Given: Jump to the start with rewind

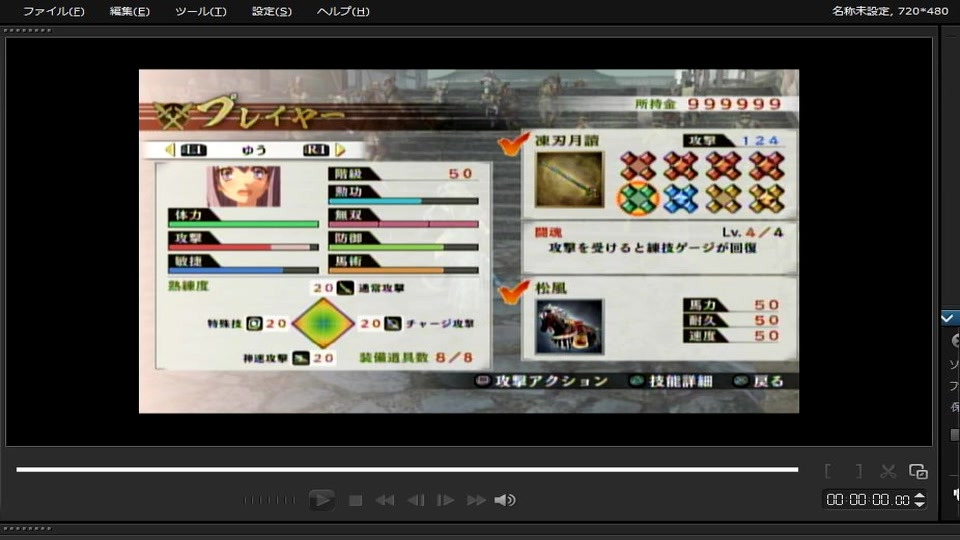Looking at the screenshot, I should tap(384, 501).
